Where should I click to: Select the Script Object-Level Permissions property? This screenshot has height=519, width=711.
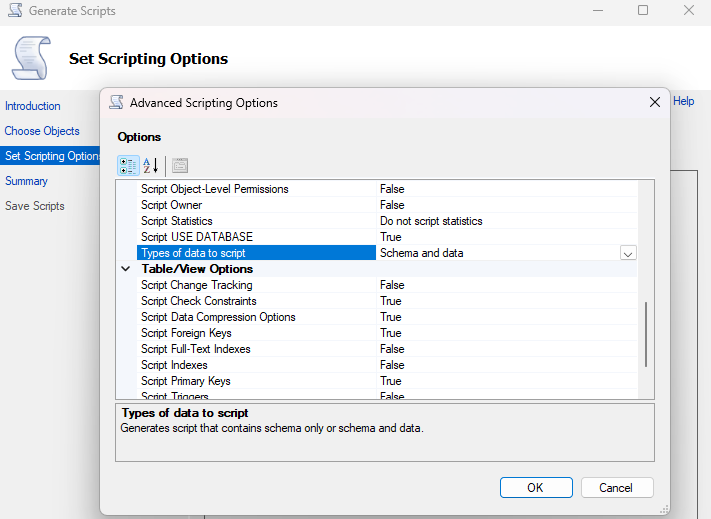(x=256, y=189)
